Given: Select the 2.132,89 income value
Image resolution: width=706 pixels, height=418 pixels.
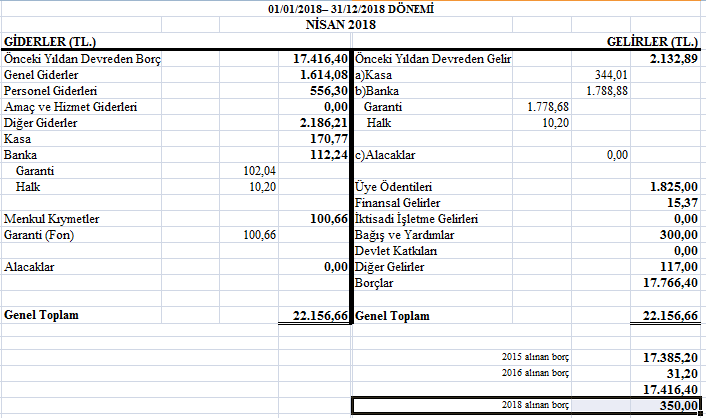Looking at the screenshot, I should tap(674, 59).
